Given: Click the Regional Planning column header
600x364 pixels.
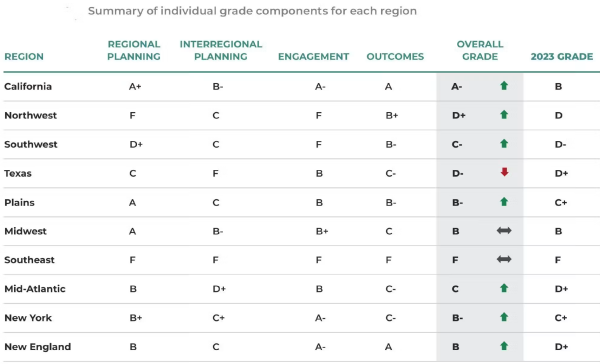Looking at the screenshot, I should coord(134,50).
